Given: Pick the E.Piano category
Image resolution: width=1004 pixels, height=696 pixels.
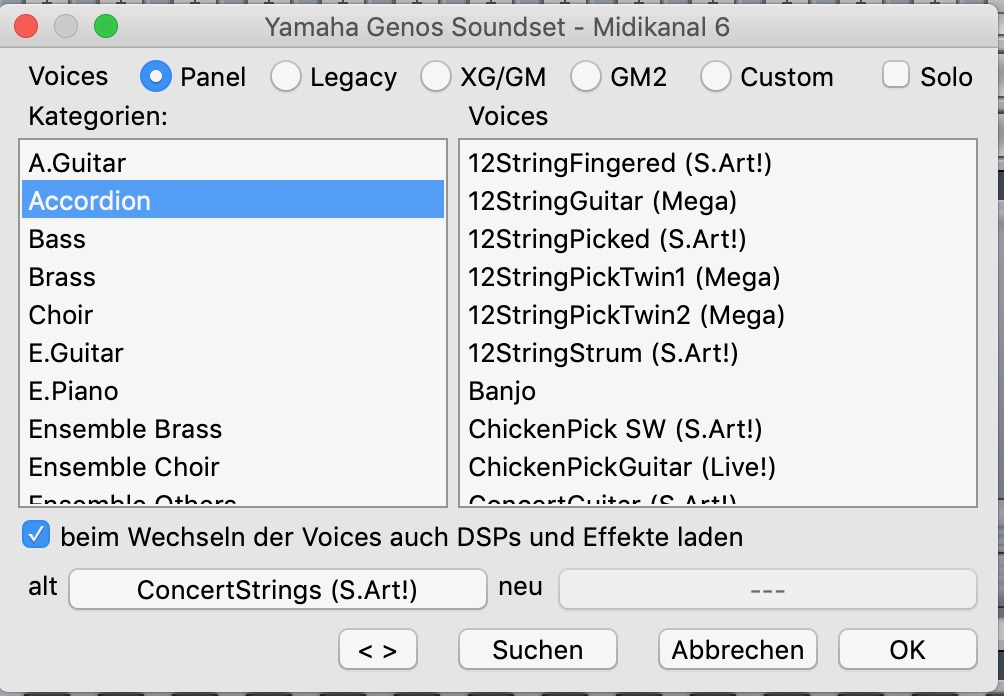Looking at the screenshot, I should tap(73, 391).
